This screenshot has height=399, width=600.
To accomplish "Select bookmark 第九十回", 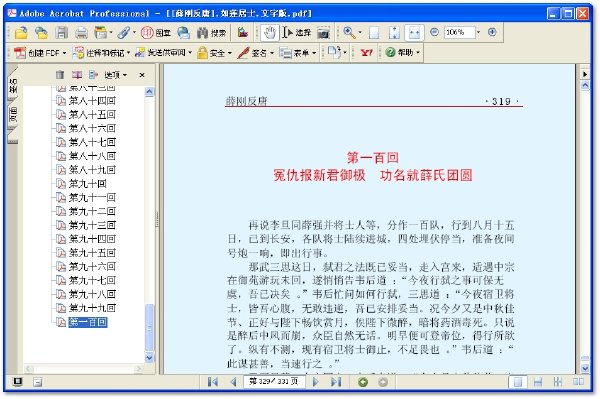I will (88, 184).
